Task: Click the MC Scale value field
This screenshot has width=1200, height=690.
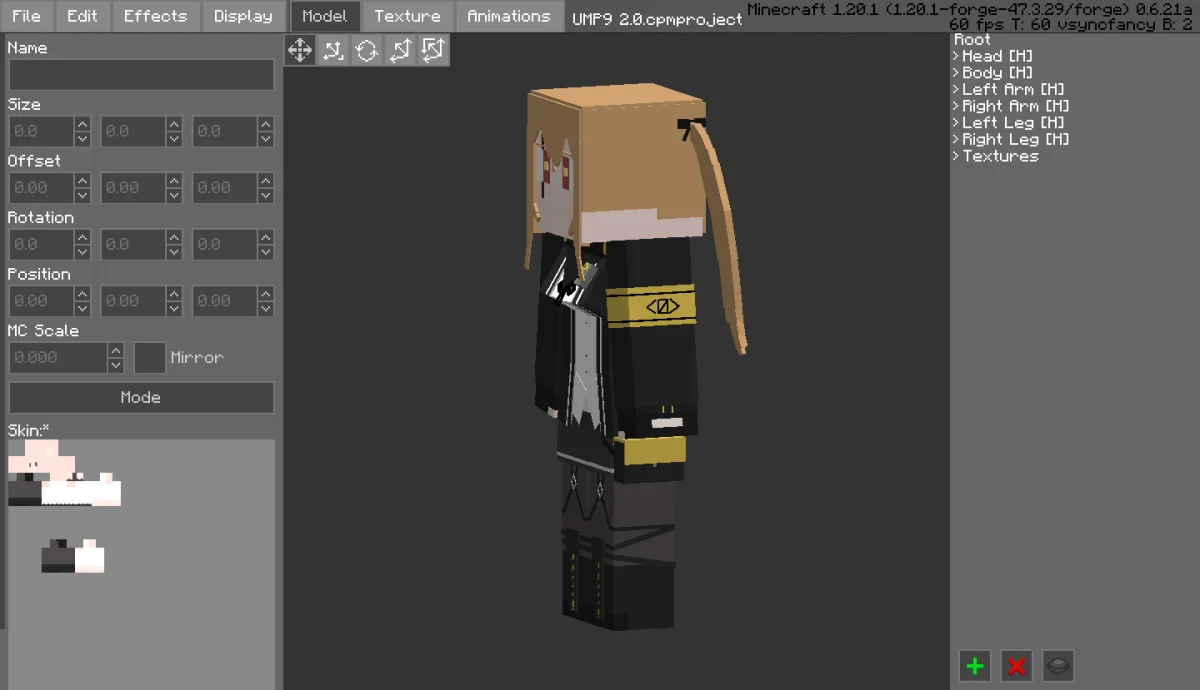Action: [x=58, y=357]
